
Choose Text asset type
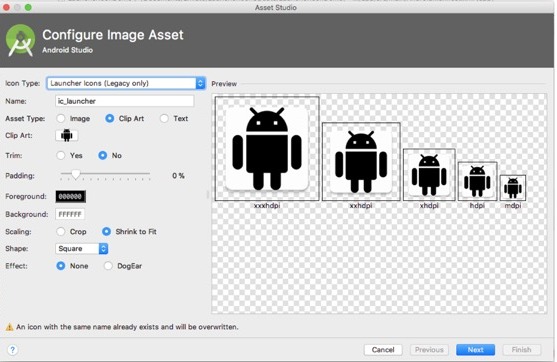164,119
